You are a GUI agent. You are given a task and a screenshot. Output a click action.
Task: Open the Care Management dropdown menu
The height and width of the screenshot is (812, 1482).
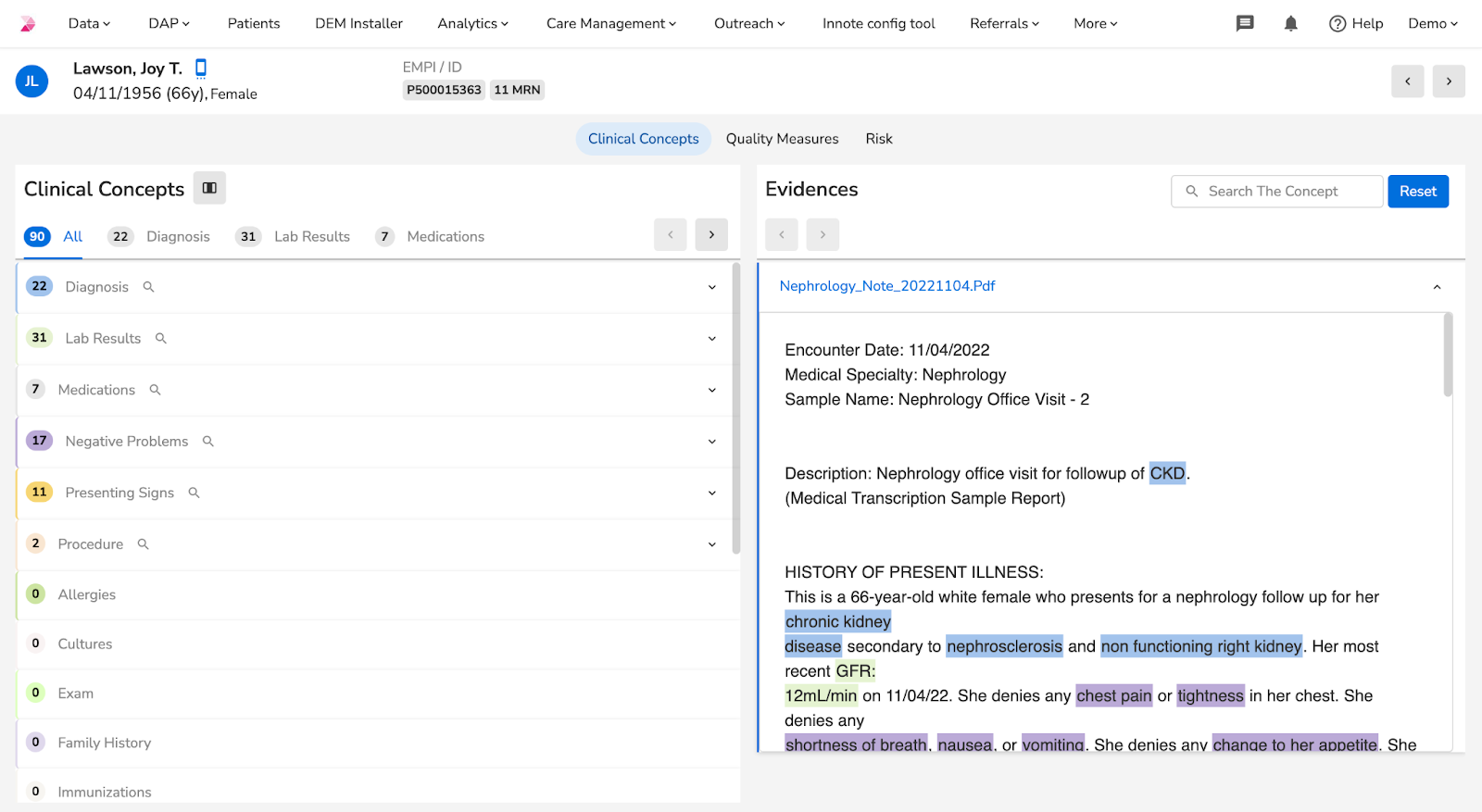tap(610, 23)
